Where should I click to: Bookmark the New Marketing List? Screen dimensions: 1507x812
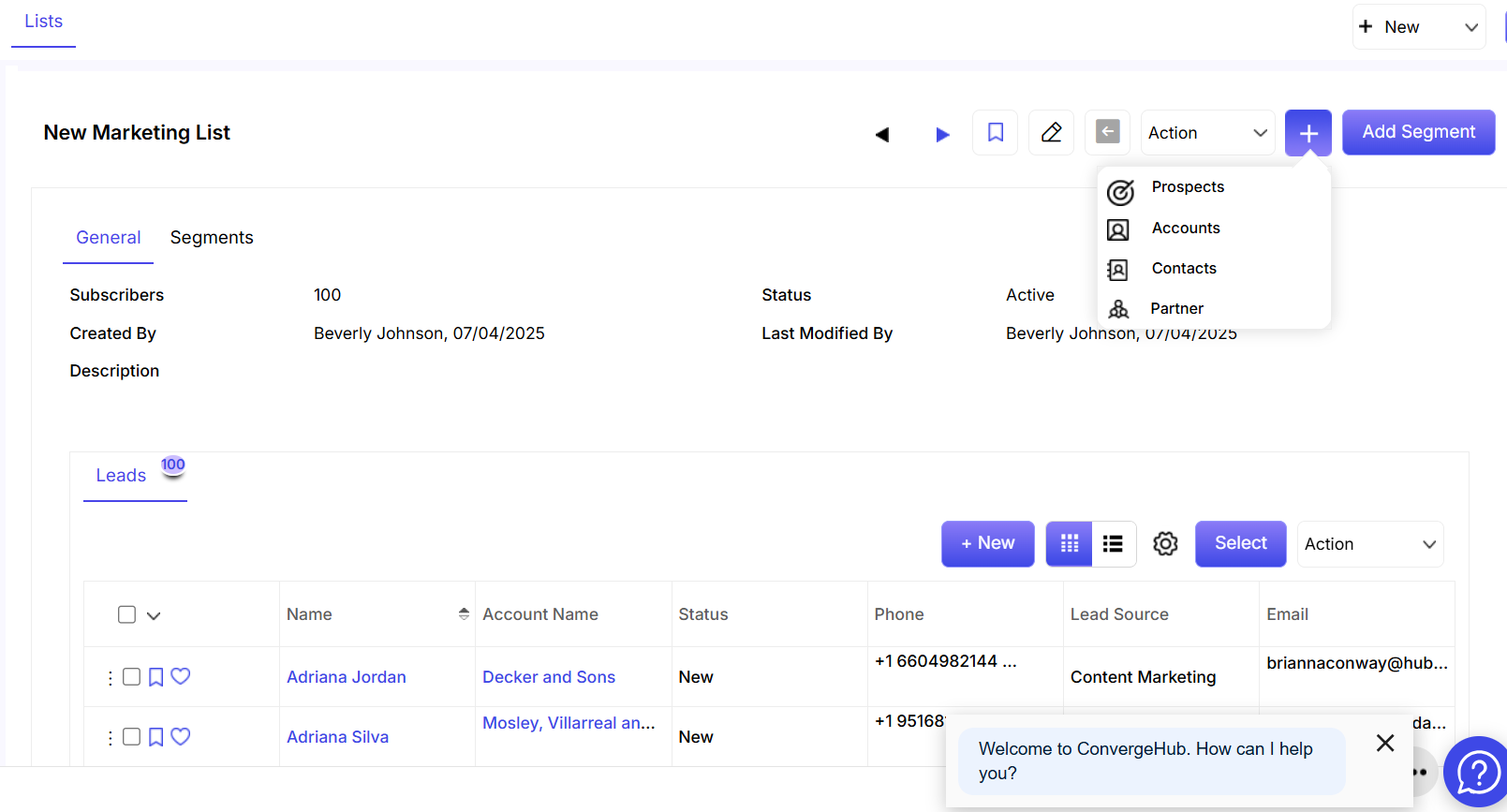[x=995, y=132]
